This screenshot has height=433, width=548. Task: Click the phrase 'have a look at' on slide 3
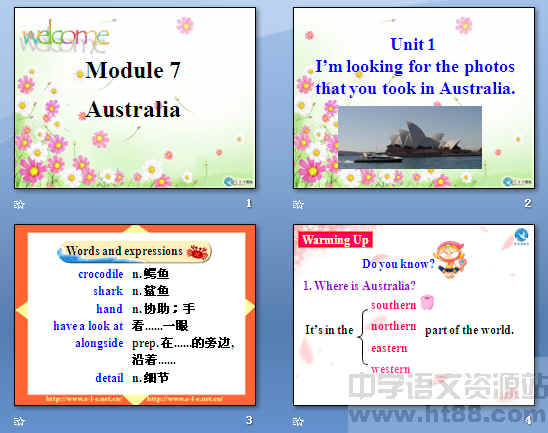pyautogui.click(x=88, y=326)
